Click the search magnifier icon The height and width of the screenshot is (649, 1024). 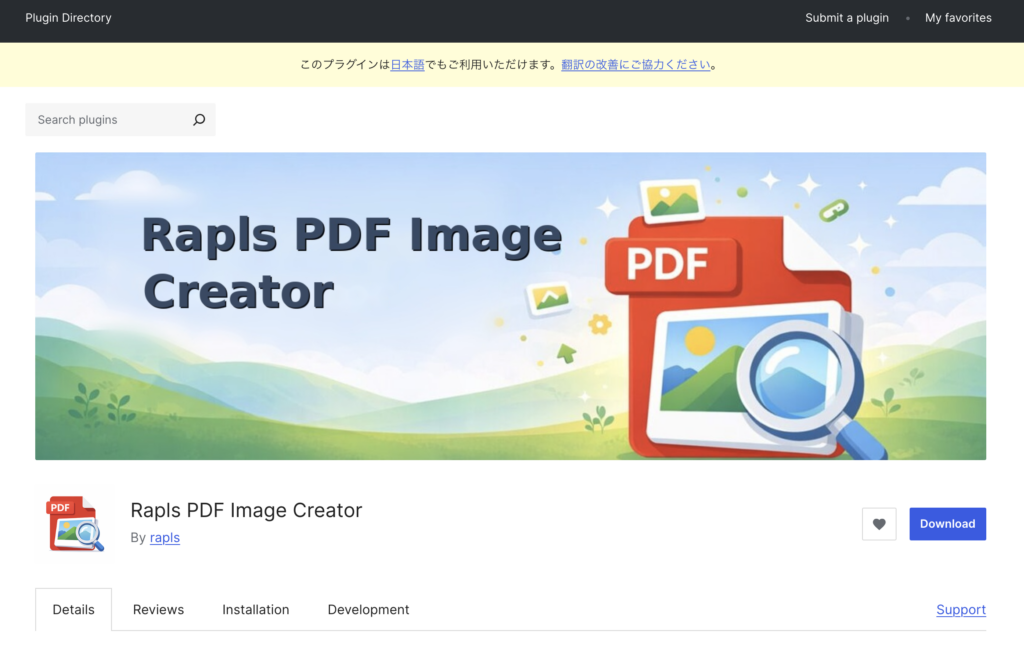pyautogui.click(x=200, y=119)
